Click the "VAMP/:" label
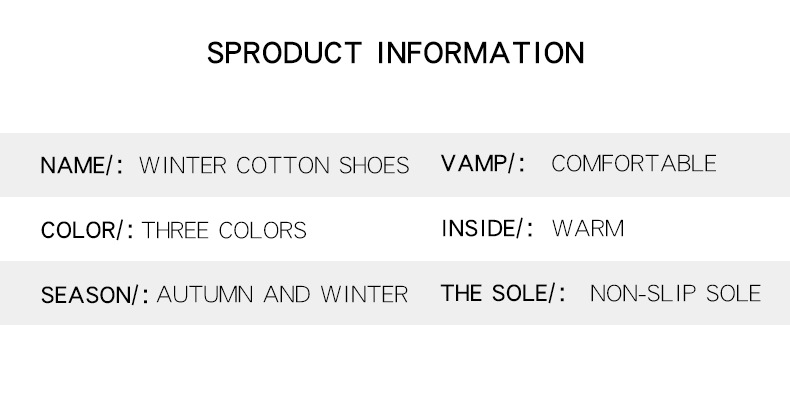 click(483, 164)
